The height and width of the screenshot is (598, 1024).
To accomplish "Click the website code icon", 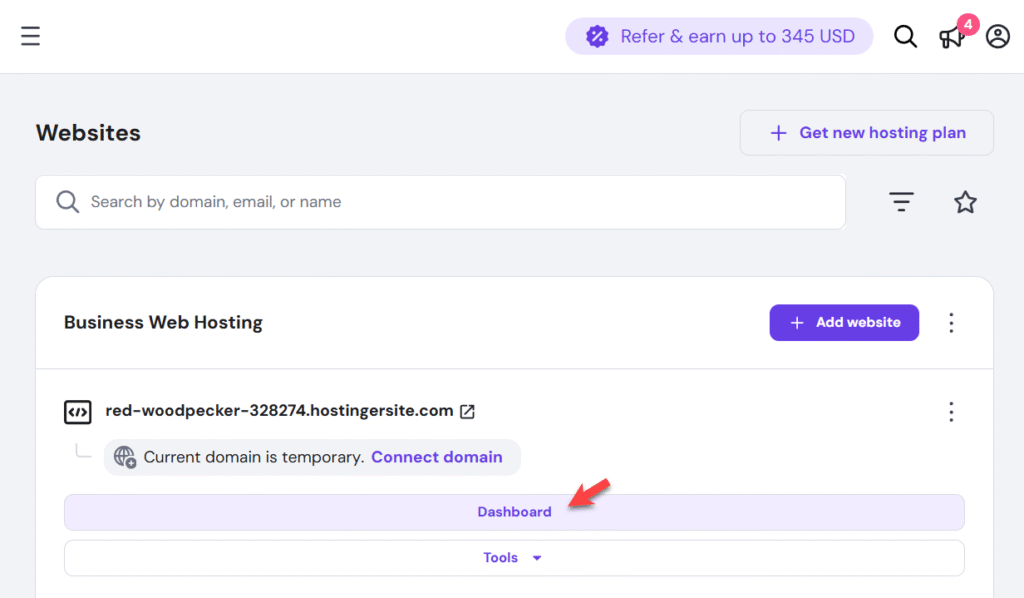I will tap(77, 411).
